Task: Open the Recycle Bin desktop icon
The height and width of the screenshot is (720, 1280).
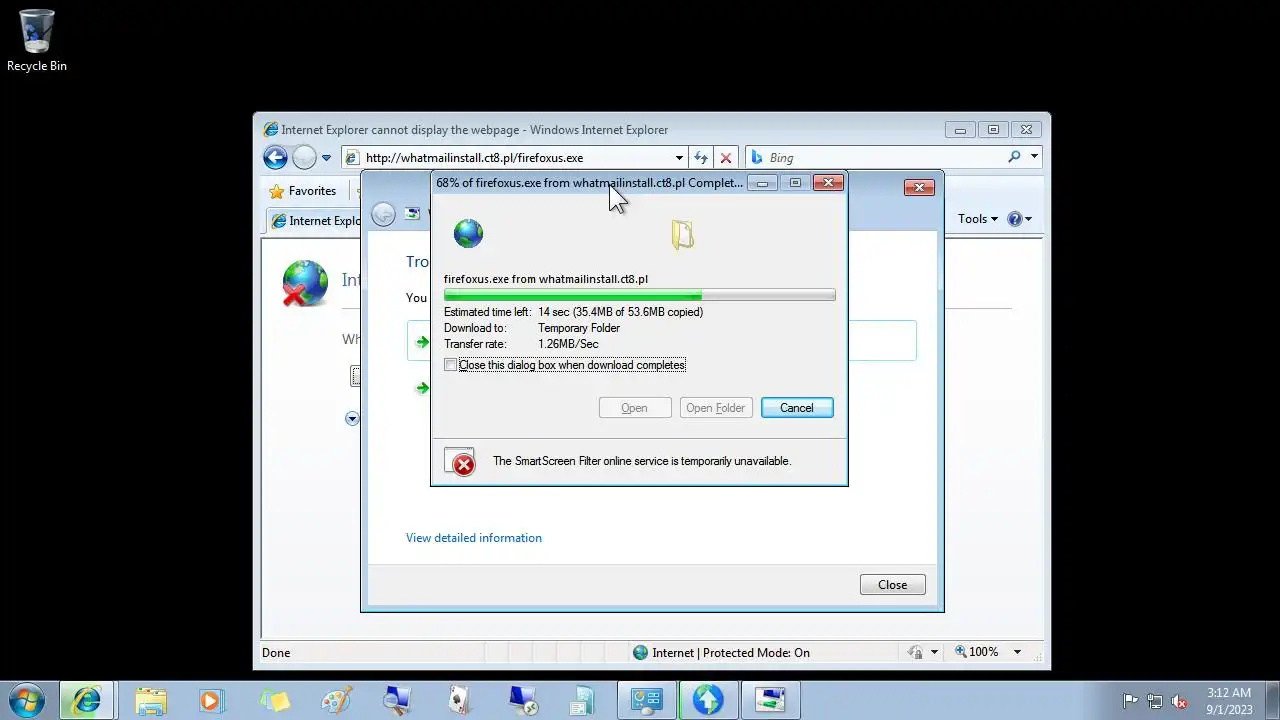Action: 37,41
